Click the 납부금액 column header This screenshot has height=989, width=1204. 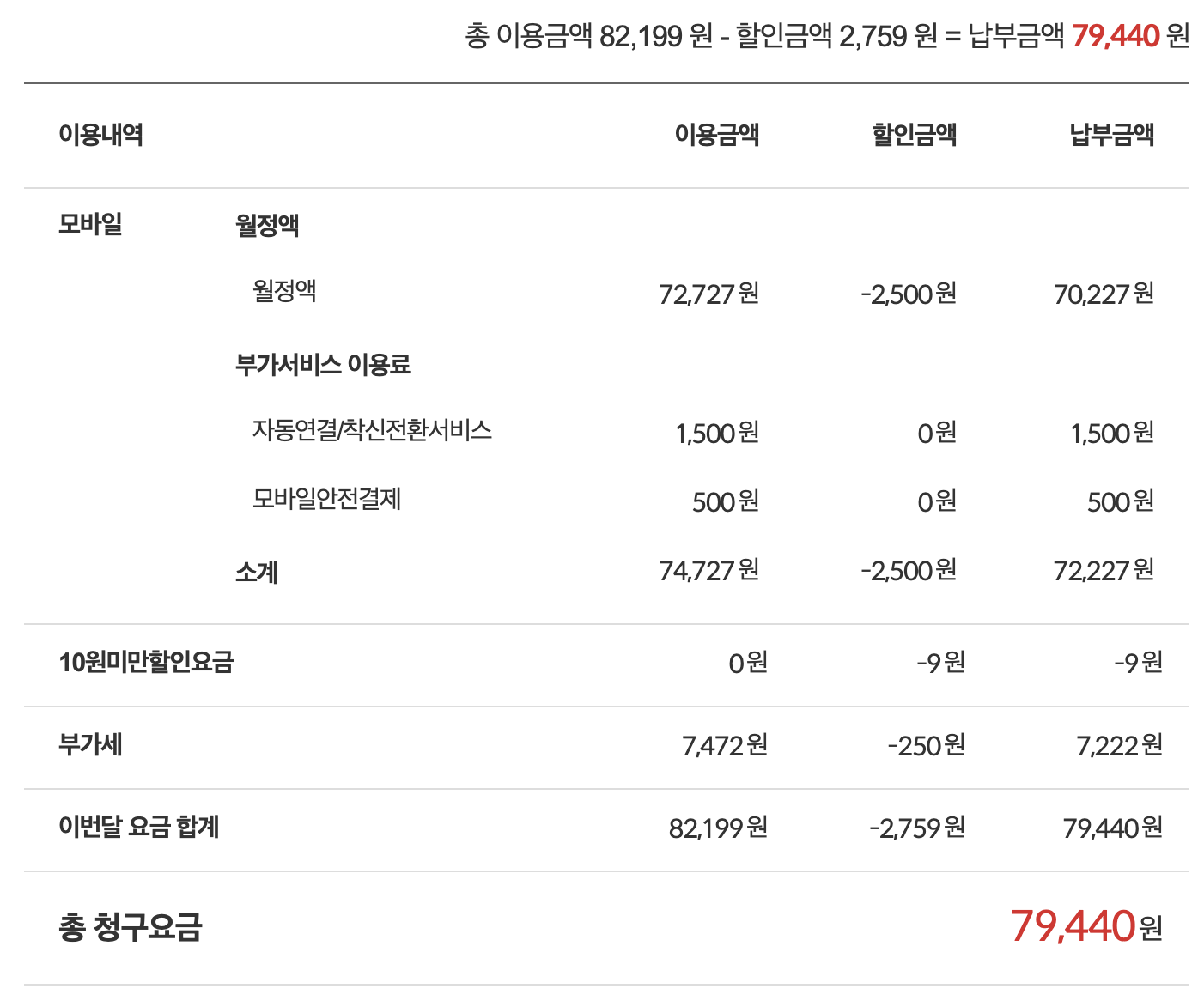click(1111, 135)
